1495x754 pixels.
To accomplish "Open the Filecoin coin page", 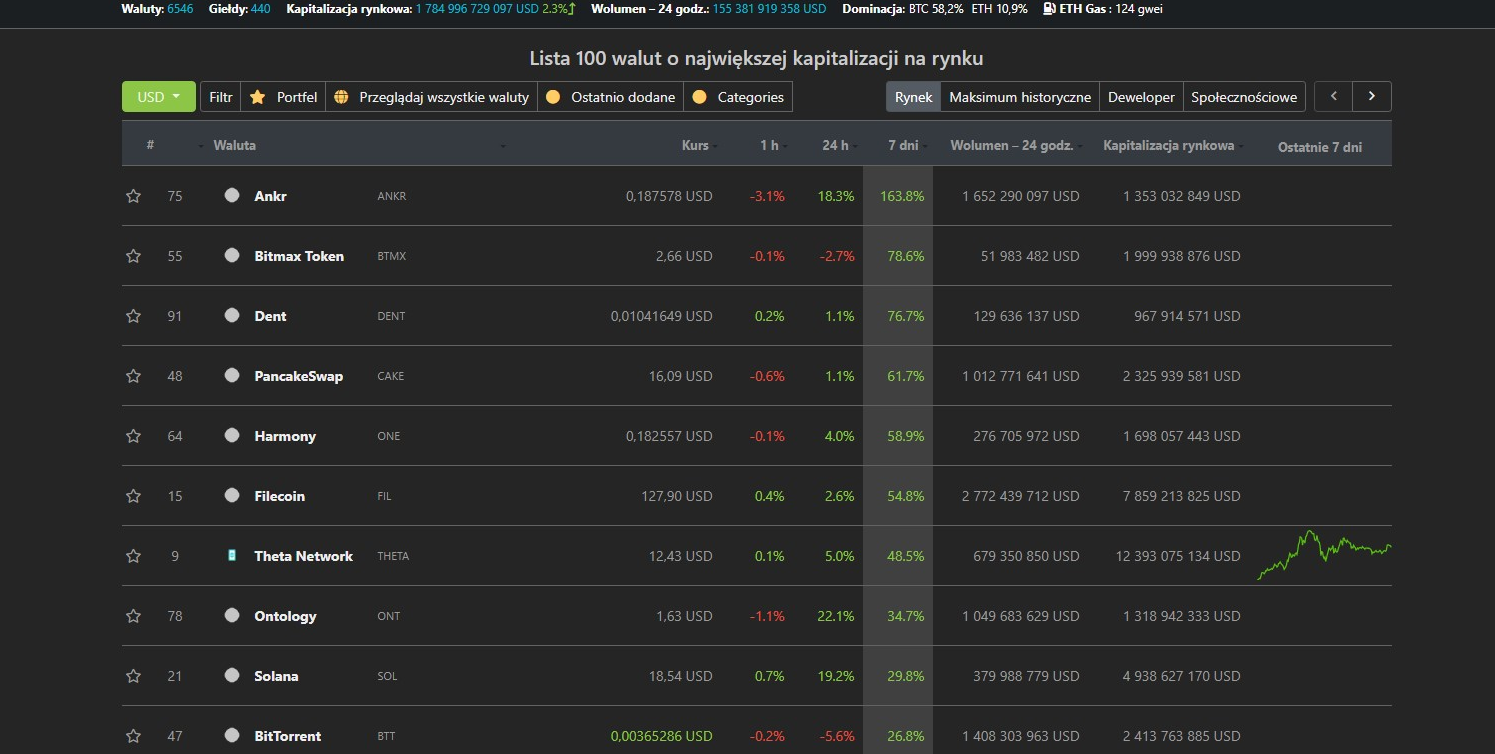I will pos(279,496).
